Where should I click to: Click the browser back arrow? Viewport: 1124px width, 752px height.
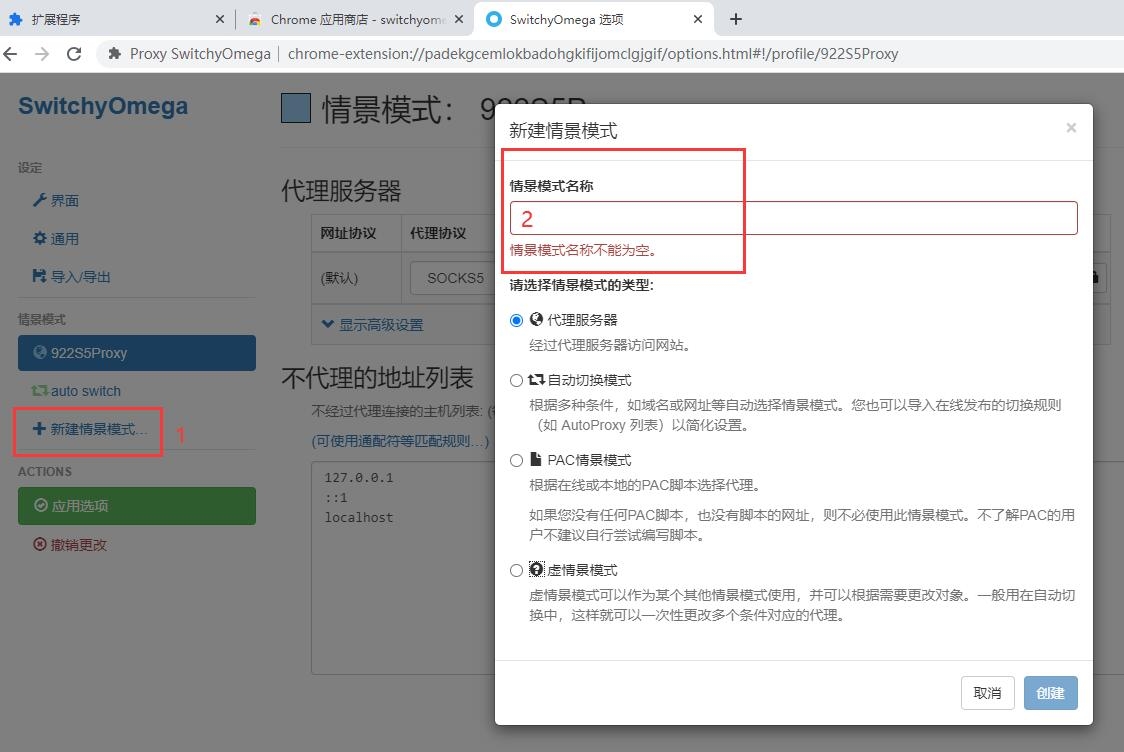pyautogui.click(x=11, y=54)
